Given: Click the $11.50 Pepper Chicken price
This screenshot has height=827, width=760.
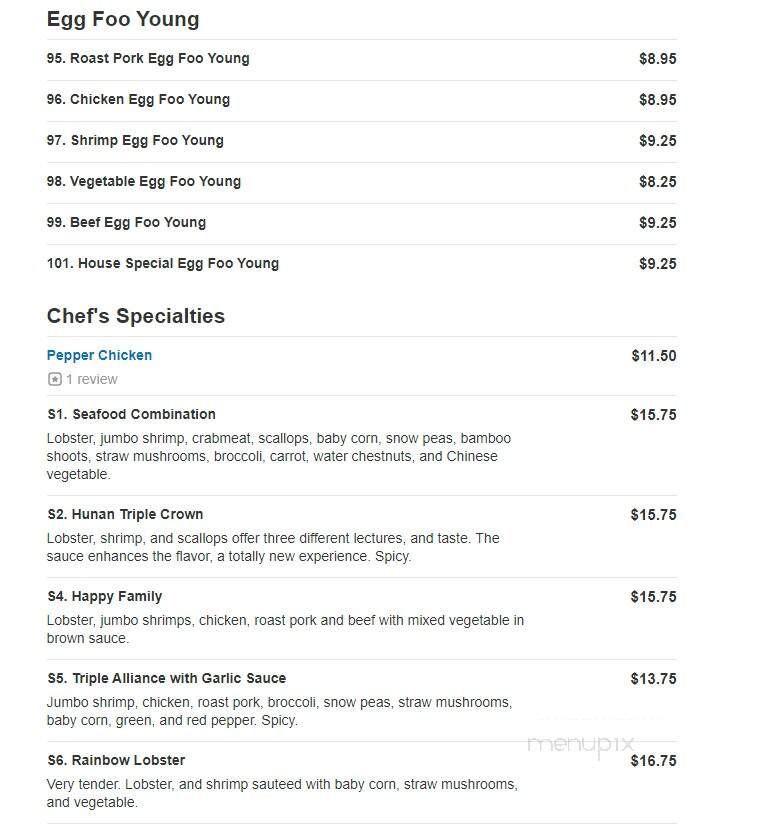Looking at the screenshot, I should click(x=654, y=356).
